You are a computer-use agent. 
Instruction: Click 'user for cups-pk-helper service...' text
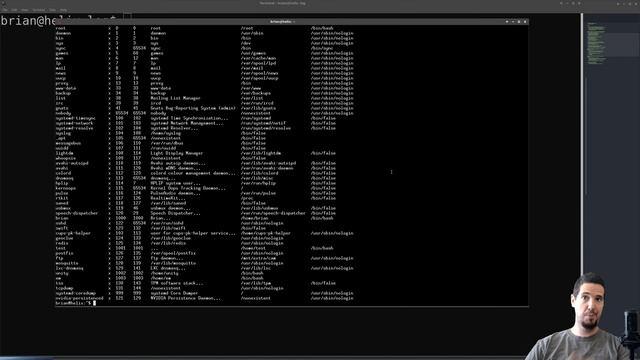193,233
